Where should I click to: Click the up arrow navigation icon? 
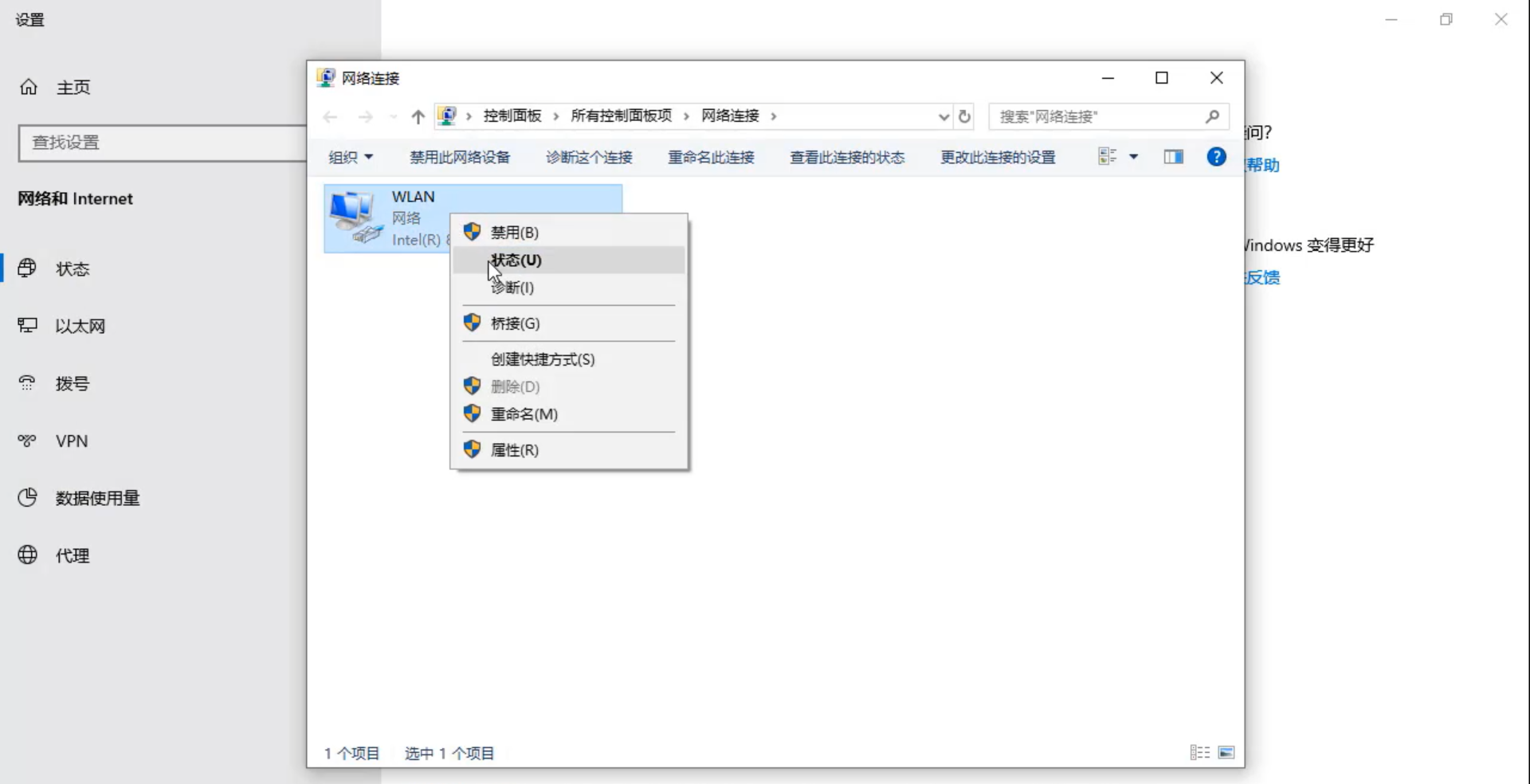(x=418, y=117)
